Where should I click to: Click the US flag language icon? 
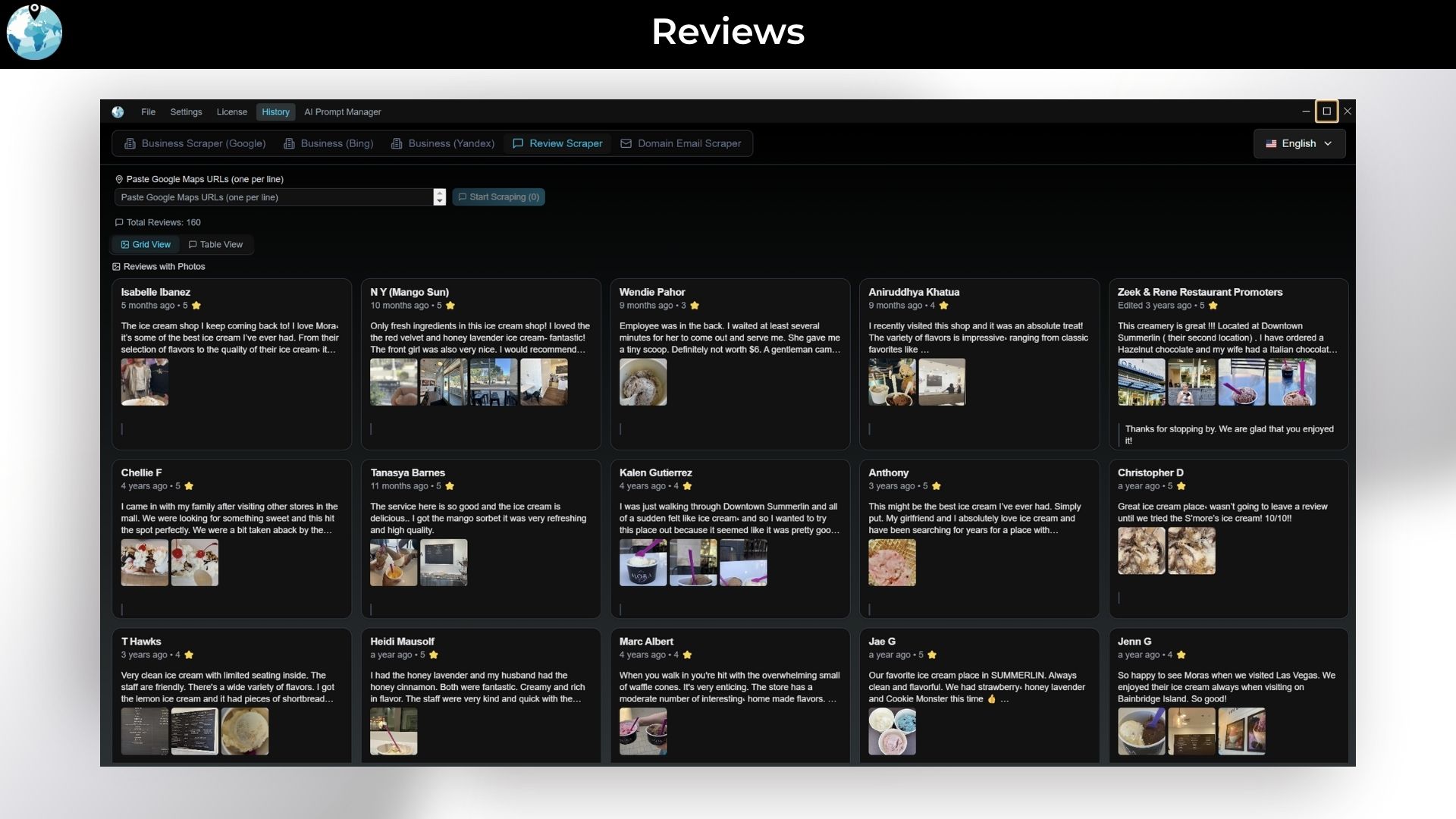click(1271, 143)
